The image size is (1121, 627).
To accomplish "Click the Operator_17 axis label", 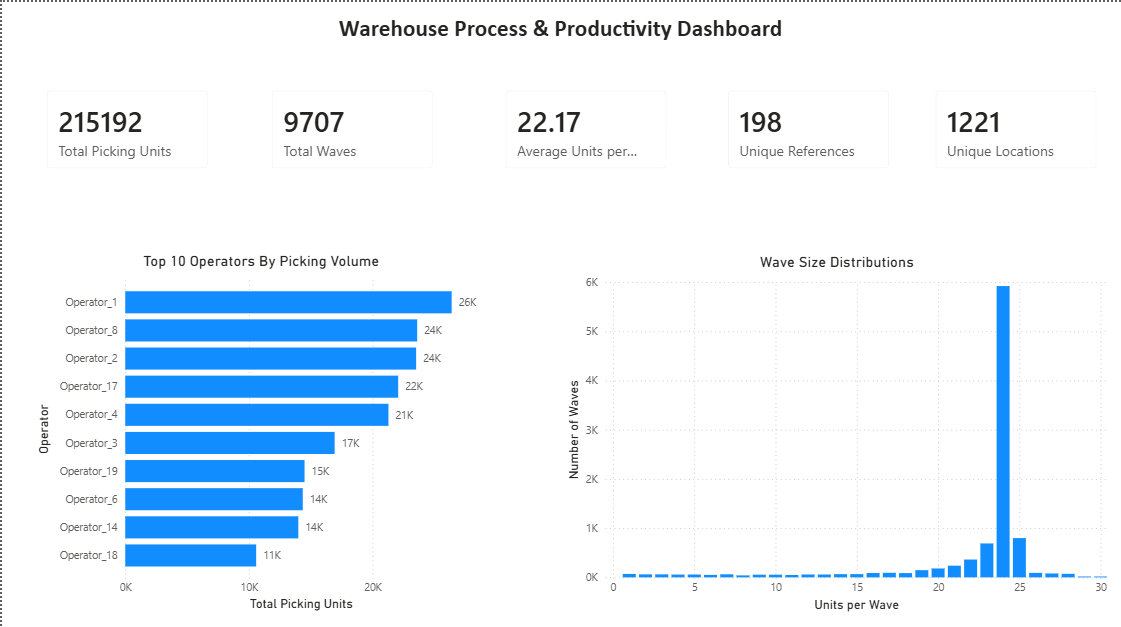I will pyautogui.click(x=88, y=386).
